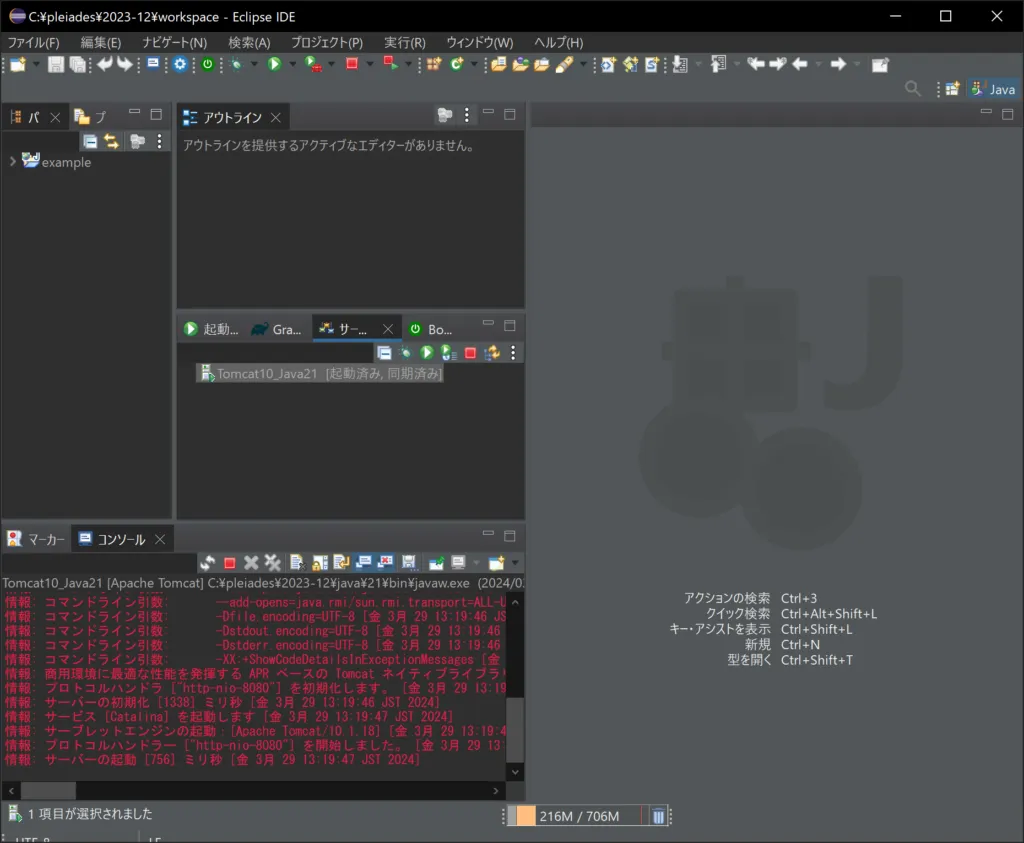Open the ナビゲート(N) menu
Screen dimensions: 1024x843
174,42
